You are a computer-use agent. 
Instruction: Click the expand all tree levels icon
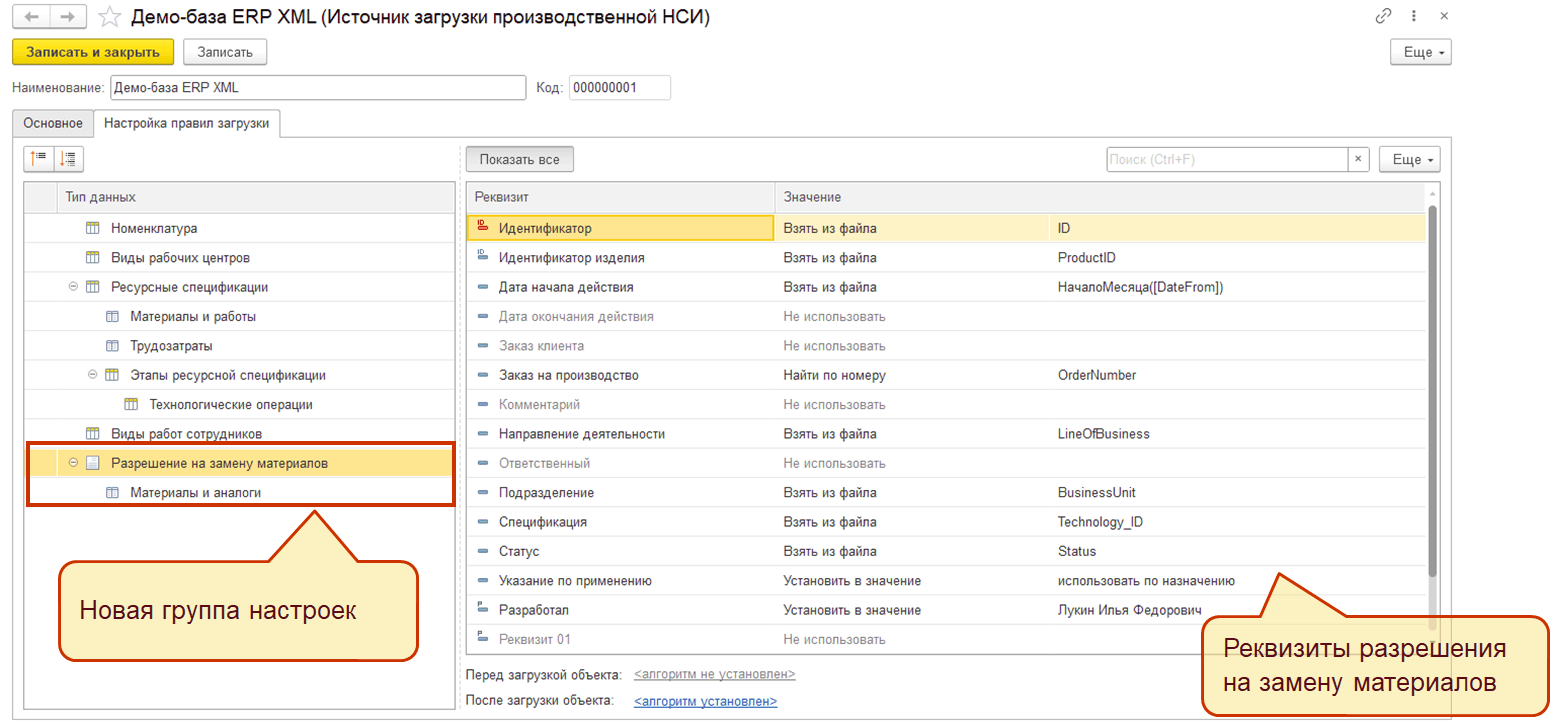tap(69, 158)
